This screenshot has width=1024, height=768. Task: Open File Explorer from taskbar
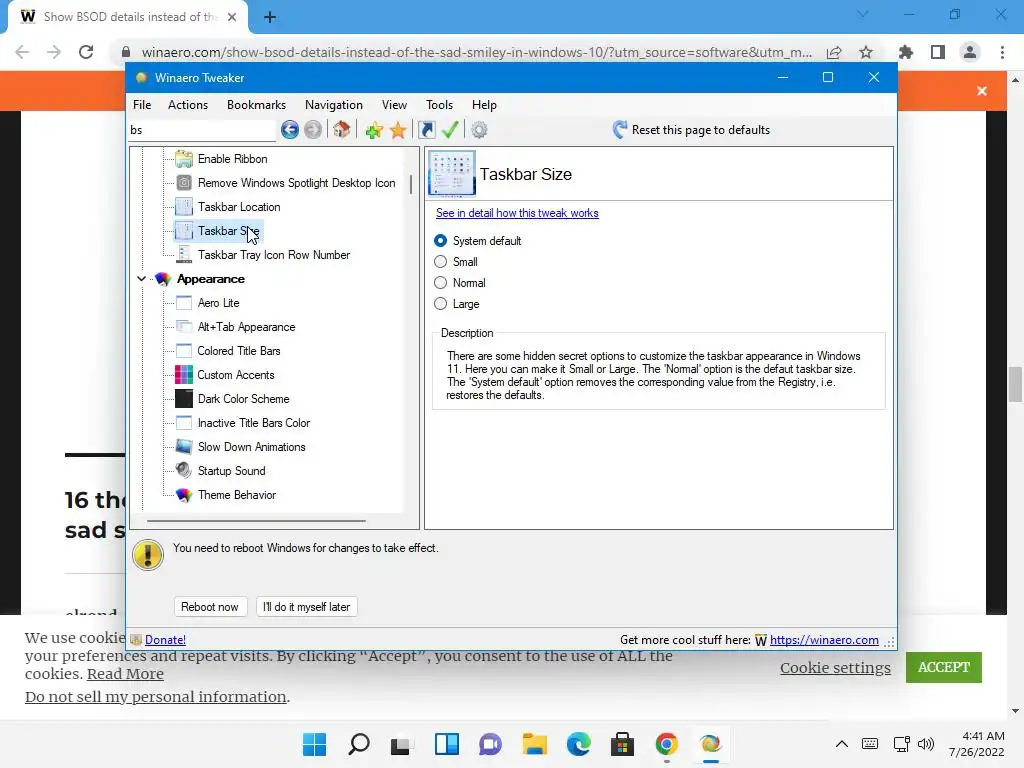[534, 744]
